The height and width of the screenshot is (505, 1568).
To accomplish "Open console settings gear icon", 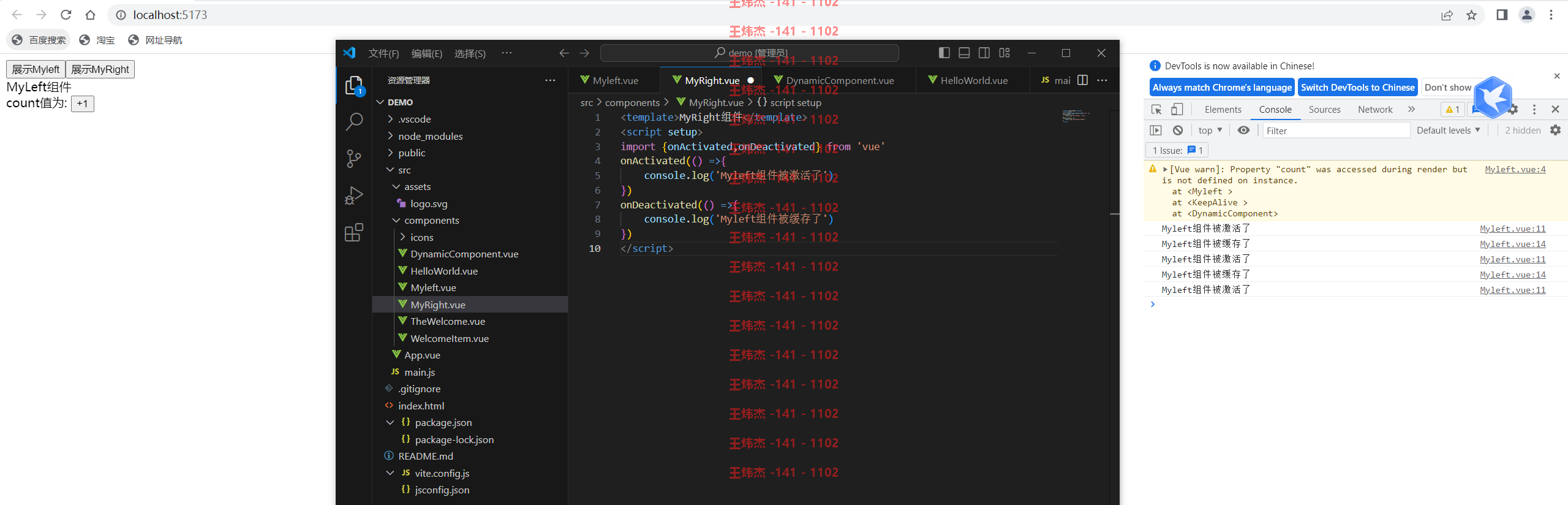I will coord(1555,131).
